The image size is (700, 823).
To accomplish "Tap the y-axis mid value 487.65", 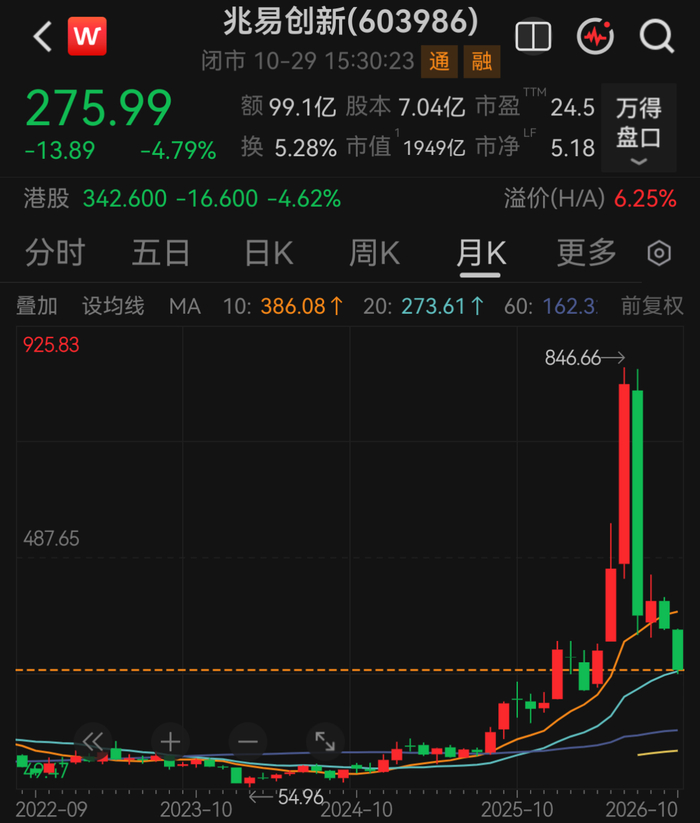I will 51,539.
